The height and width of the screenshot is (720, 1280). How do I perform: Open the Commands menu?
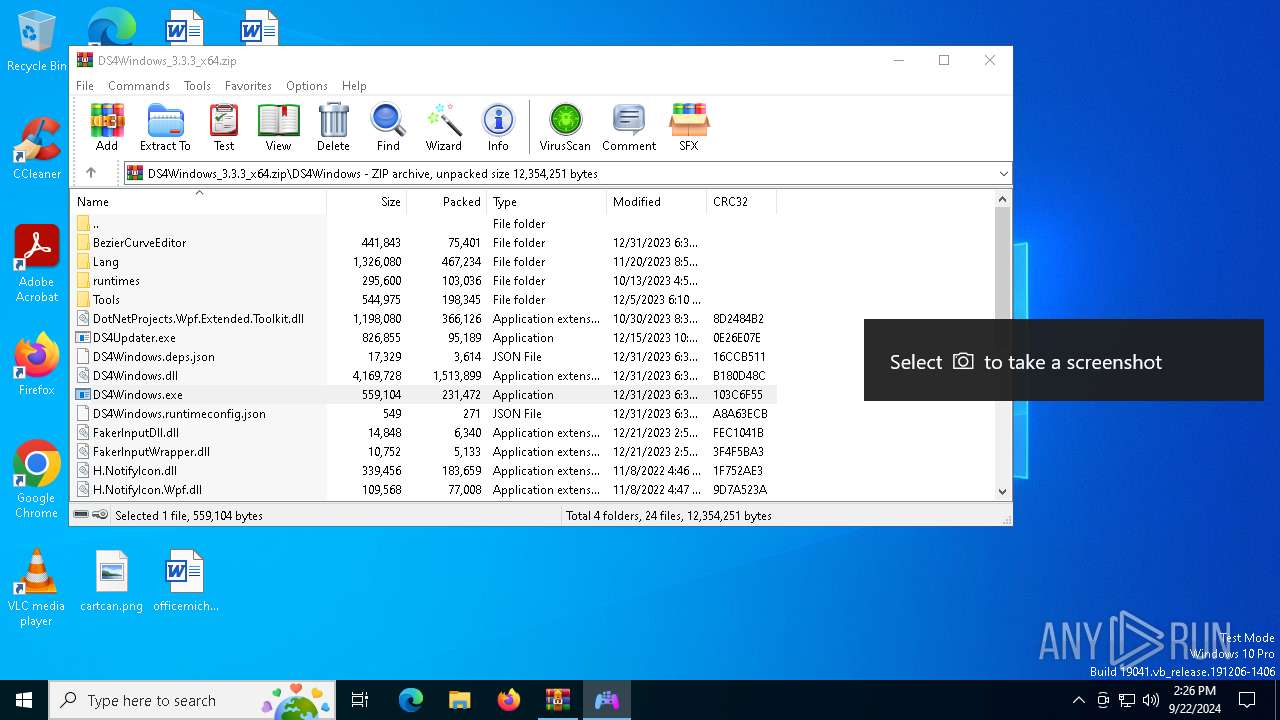139,86
